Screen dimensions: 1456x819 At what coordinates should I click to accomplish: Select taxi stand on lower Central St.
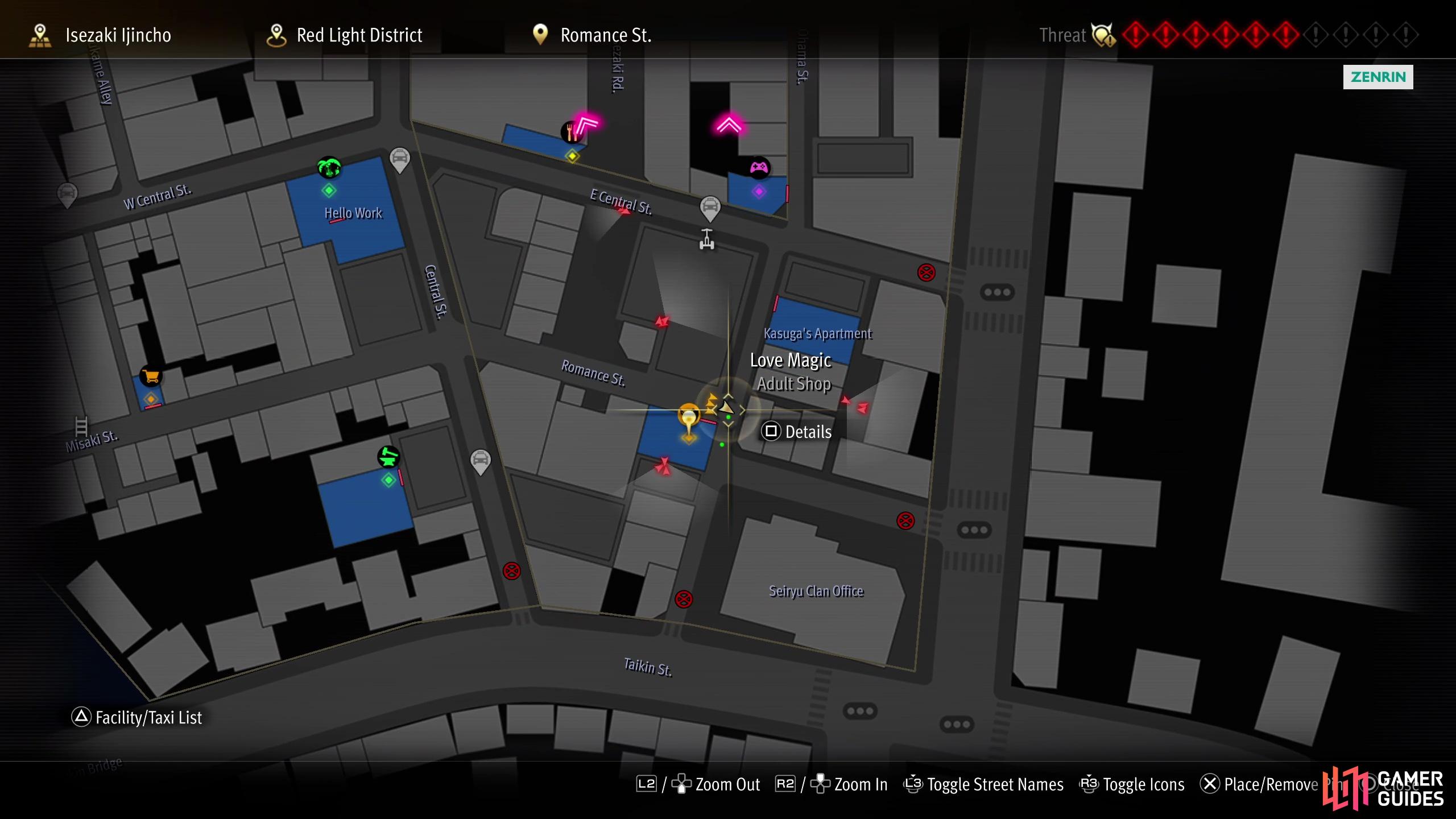pyautogui.click(x=481, y=462)
